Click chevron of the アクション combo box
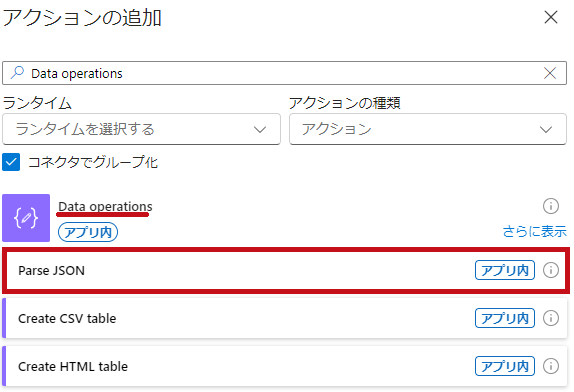574x392 pixels. tap(546, 130)
